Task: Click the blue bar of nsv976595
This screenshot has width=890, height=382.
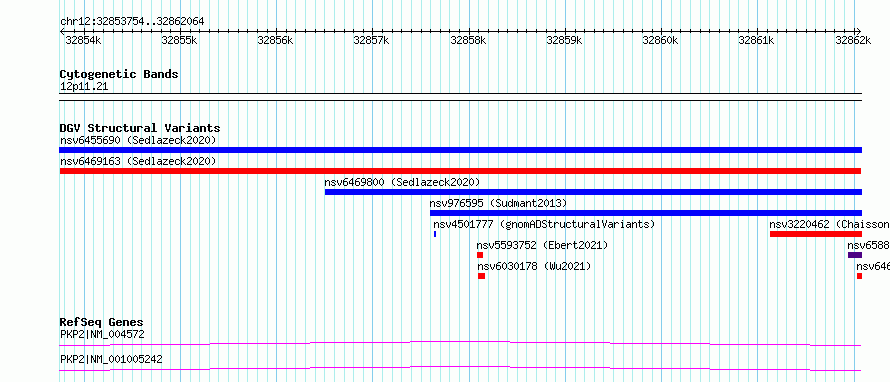Action: coord(645,213)
